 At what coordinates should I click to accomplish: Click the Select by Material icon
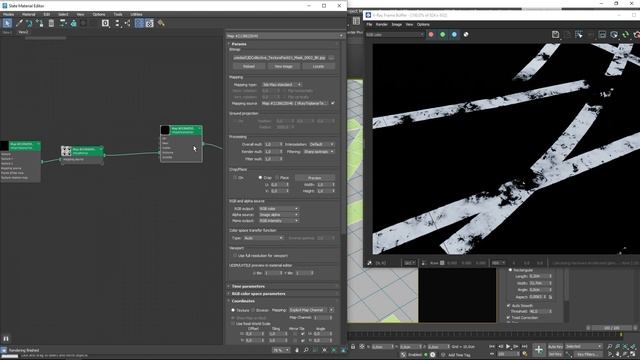pos(161,23)
